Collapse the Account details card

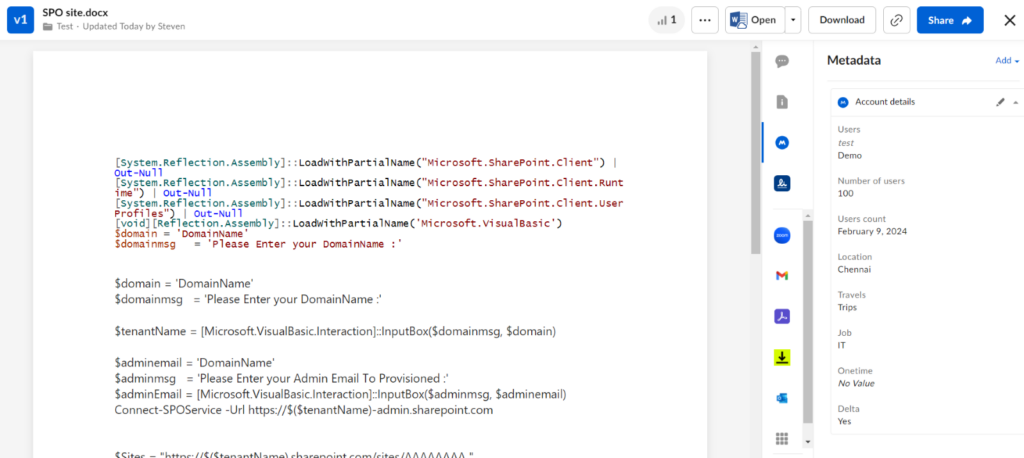(1016, 103)
